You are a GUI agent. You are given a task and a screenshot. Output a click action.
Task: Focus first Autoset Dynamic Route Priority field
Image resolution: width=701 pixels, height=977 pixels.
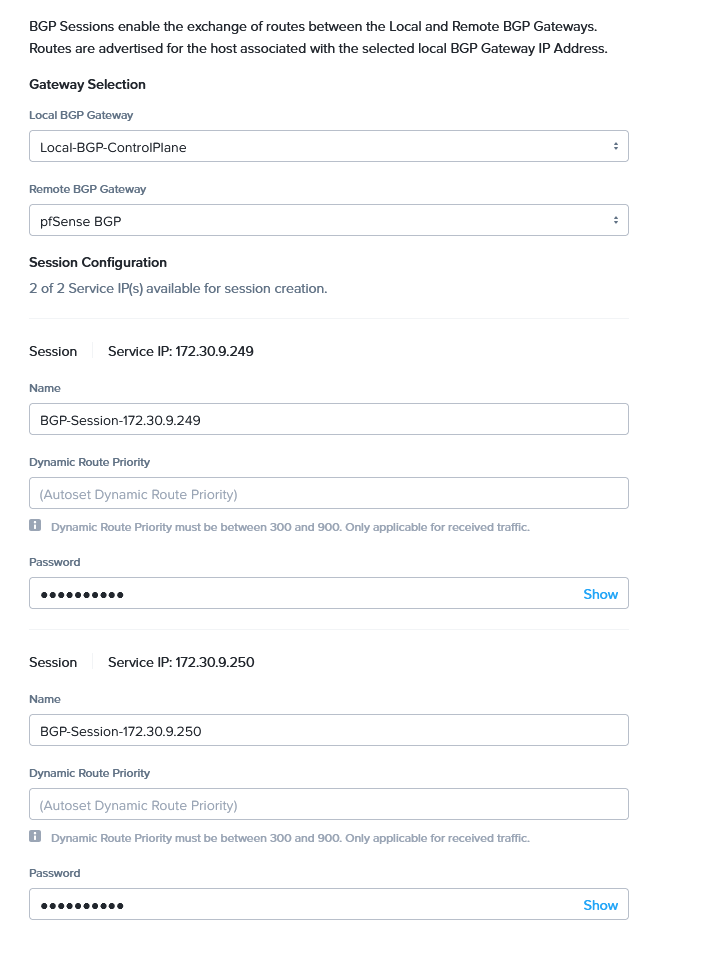click(328, 494)
